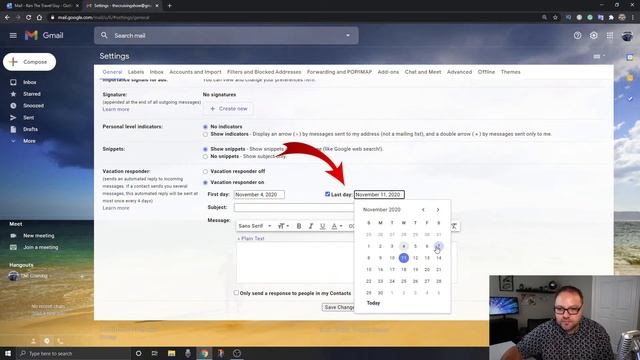640x360 pixels.
Task: Click the Last day date field
Action: click(379, 195)
